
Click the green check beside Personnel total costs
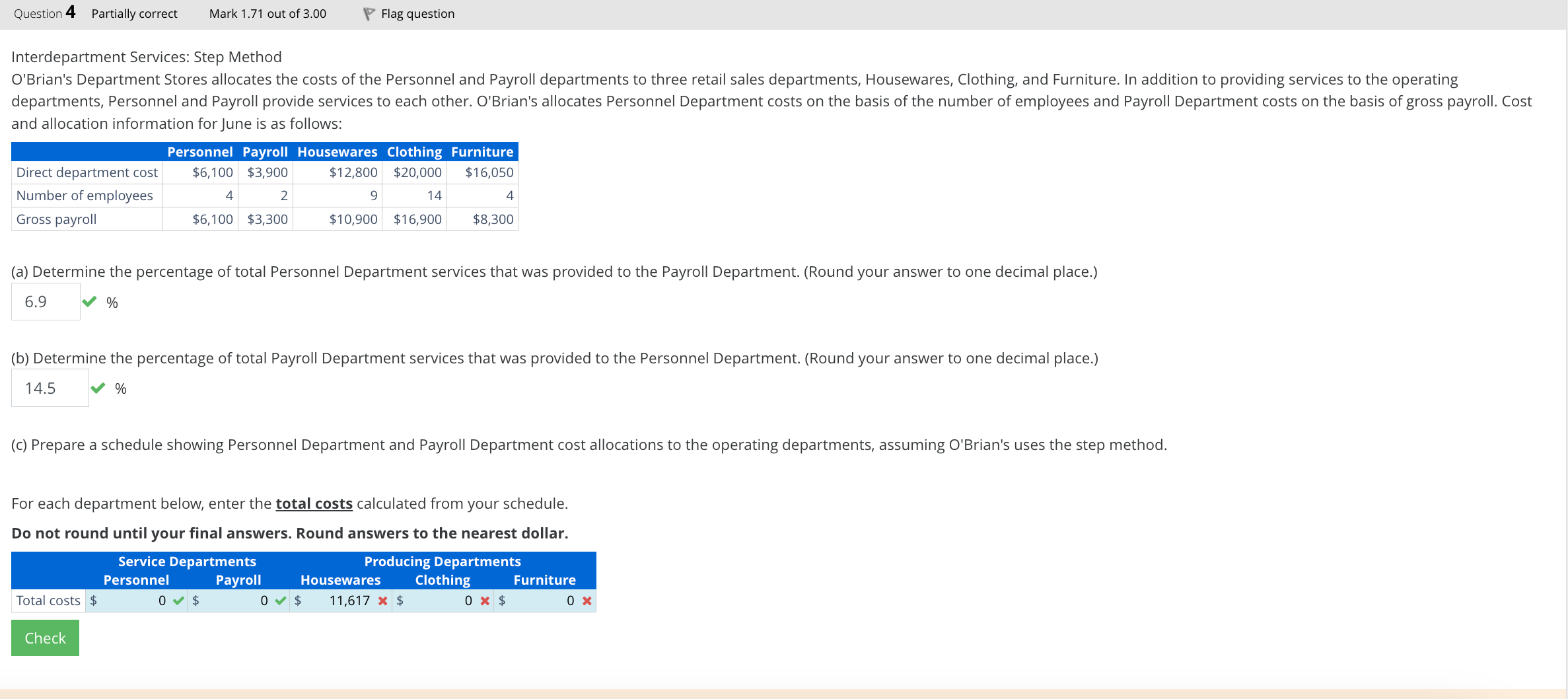point(177,601)
